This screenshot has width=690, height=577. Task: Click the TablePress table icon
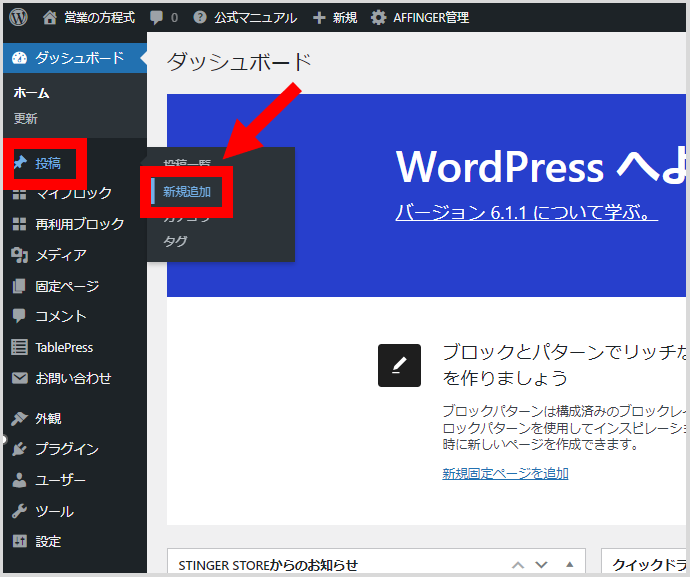19,347
